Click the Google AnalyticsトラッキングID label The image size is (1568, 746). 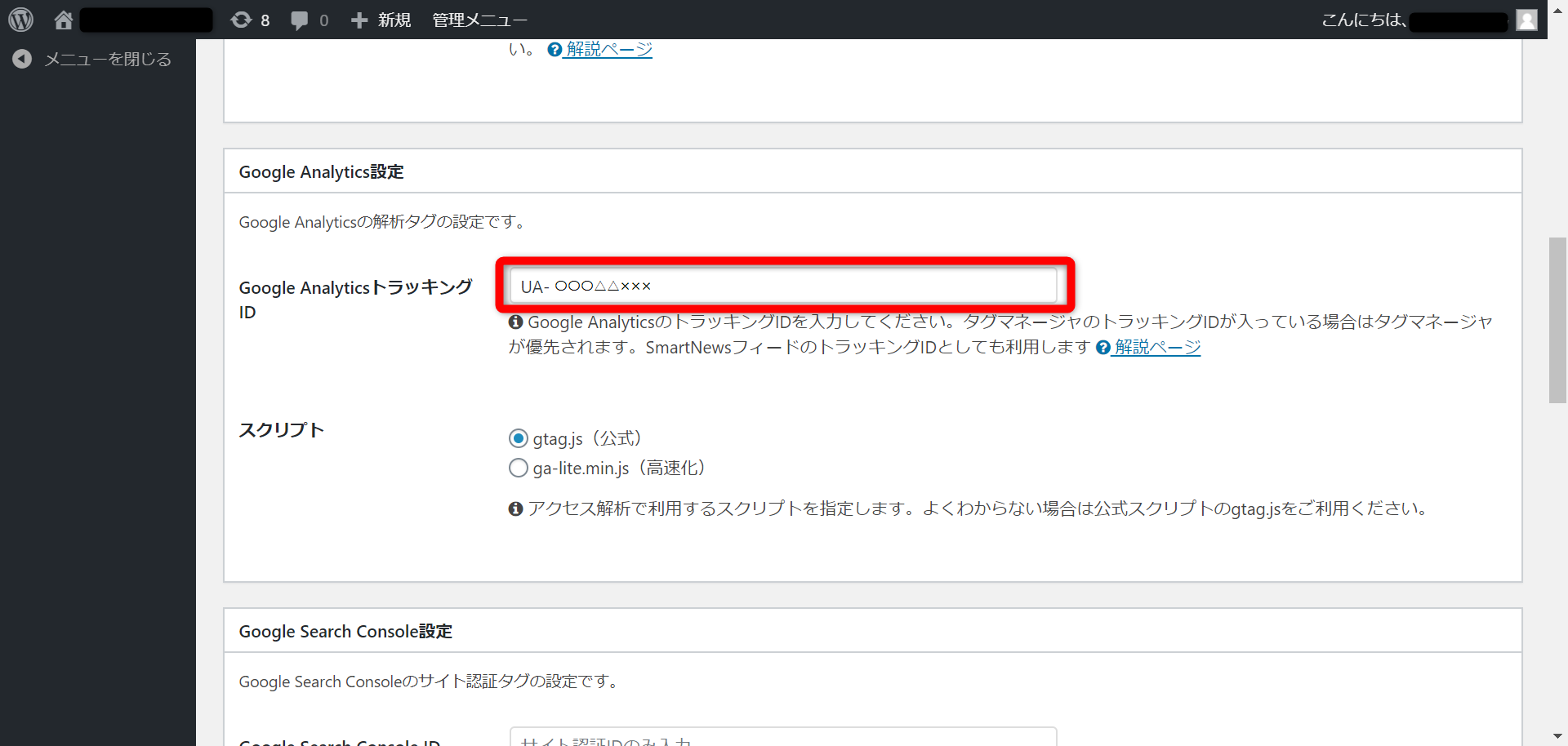pyautogui.click(x=355, y=300)
